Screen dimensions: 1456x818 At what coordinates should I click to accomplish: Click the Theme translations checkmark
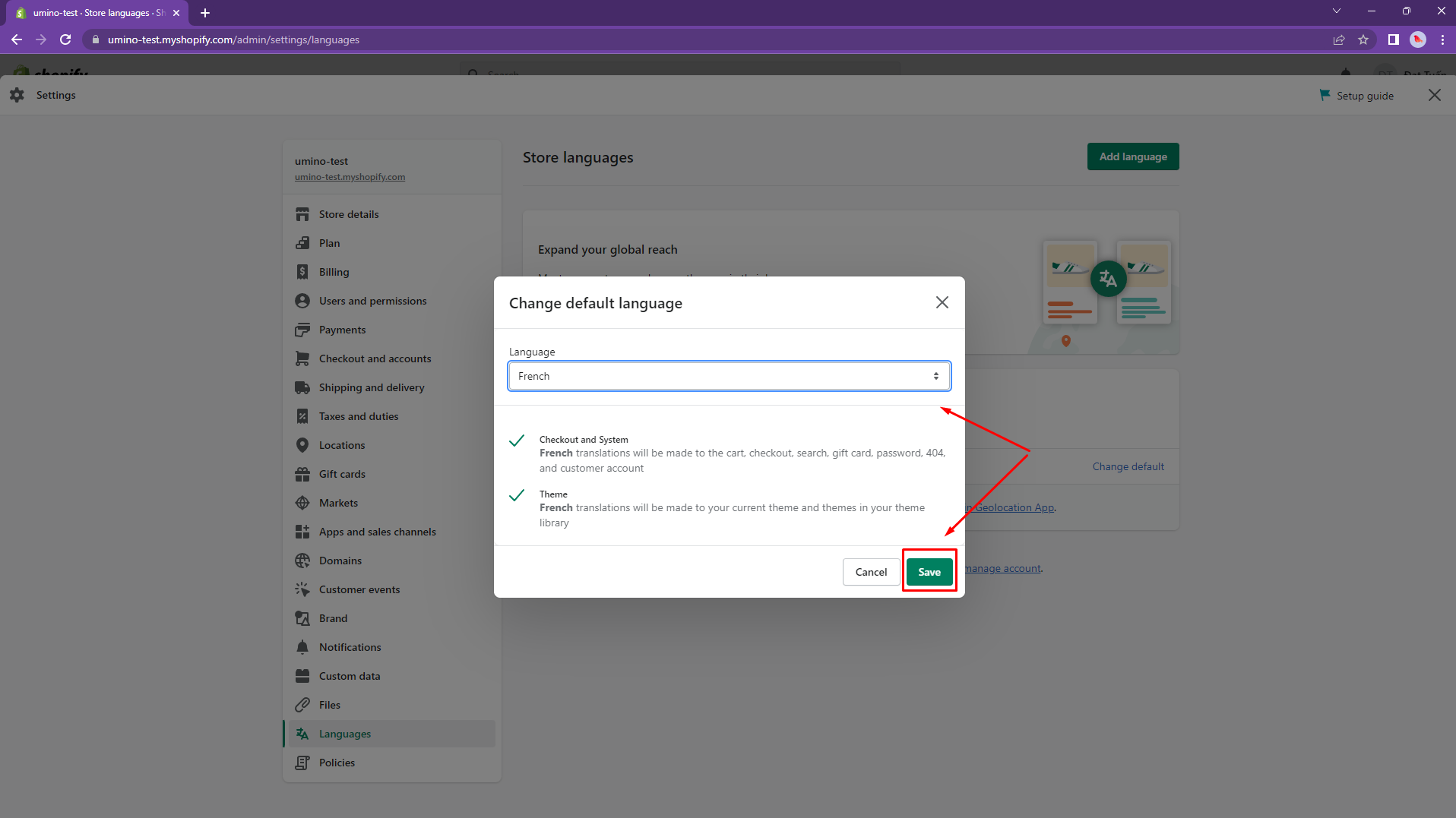[x=517, y=495]
